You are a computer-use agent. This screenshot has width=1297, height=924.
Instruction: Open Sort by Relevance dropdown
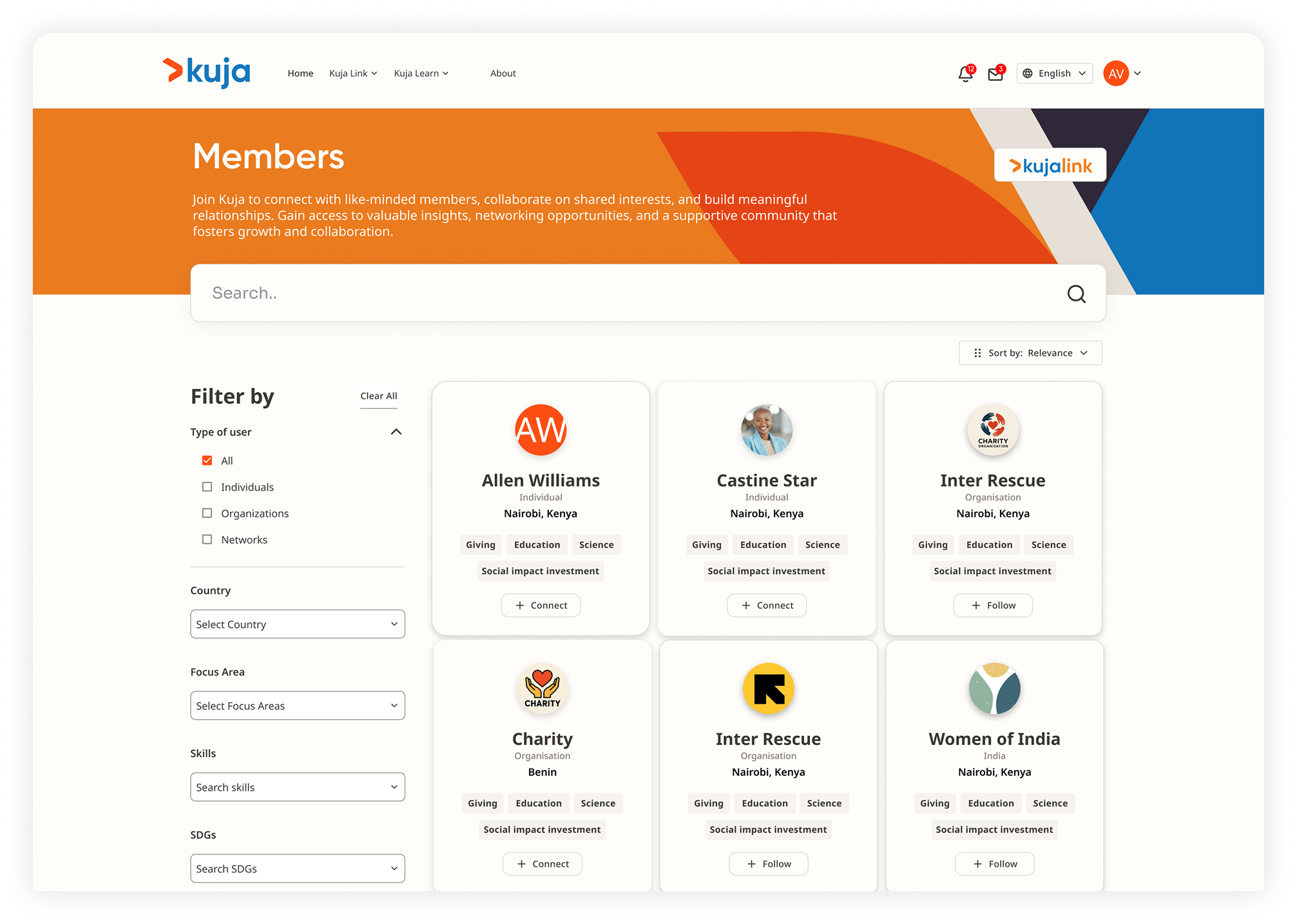(1030, 353)
